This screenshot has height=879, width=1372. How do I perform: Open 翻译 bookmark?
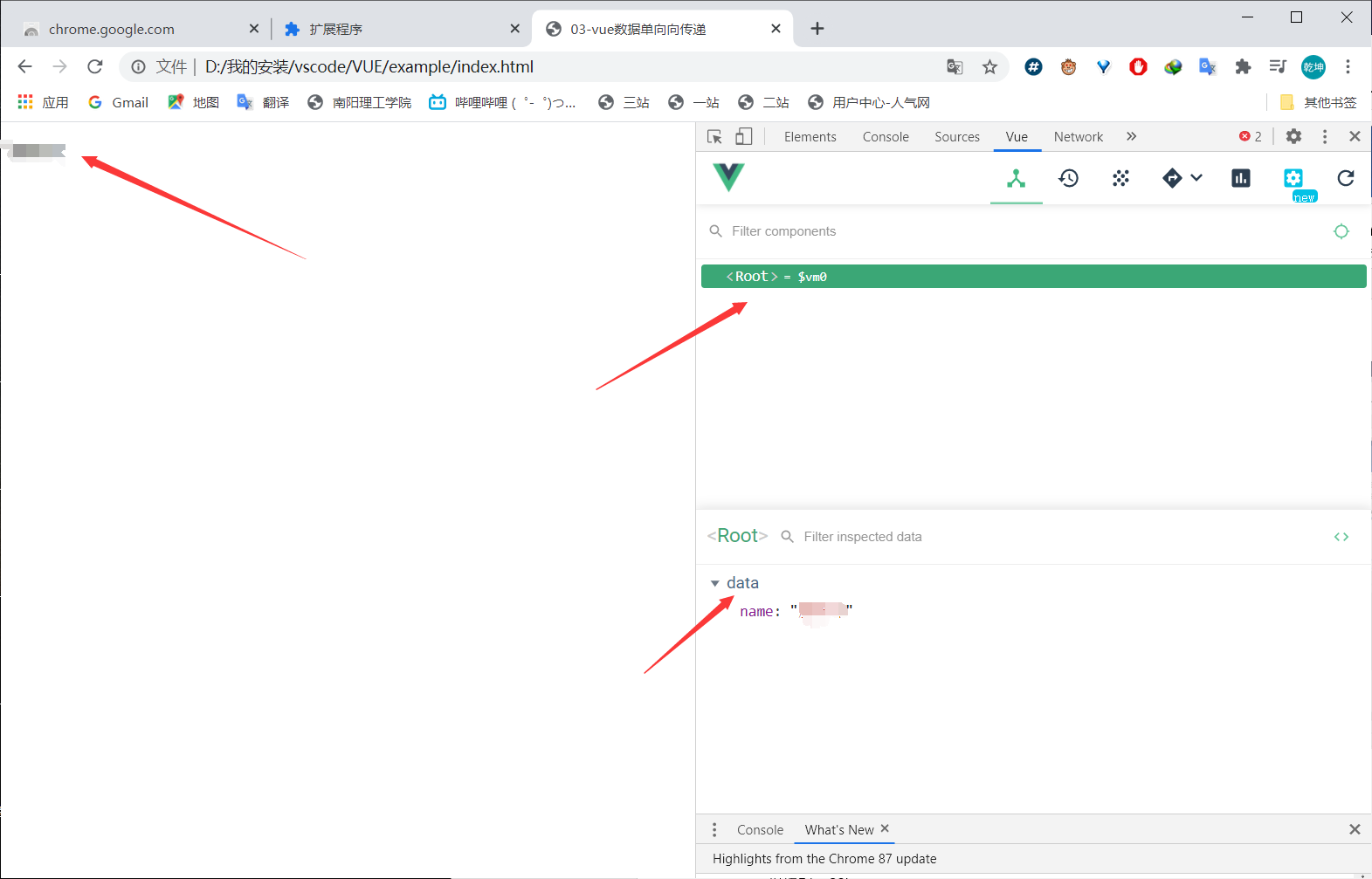(264, 102)
